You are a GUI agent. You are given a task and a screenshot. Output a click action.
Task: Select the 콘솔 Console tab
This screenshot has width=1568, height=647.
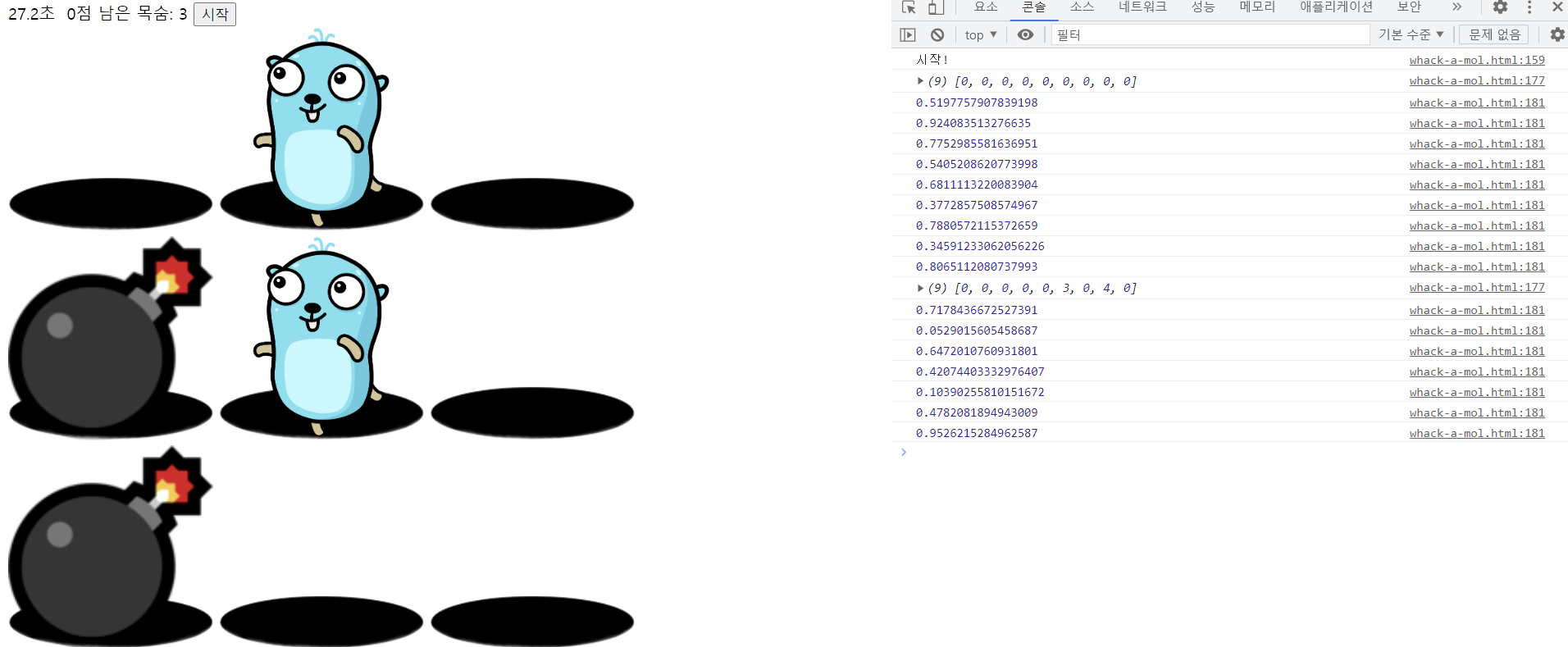(x=1034, y=7)
